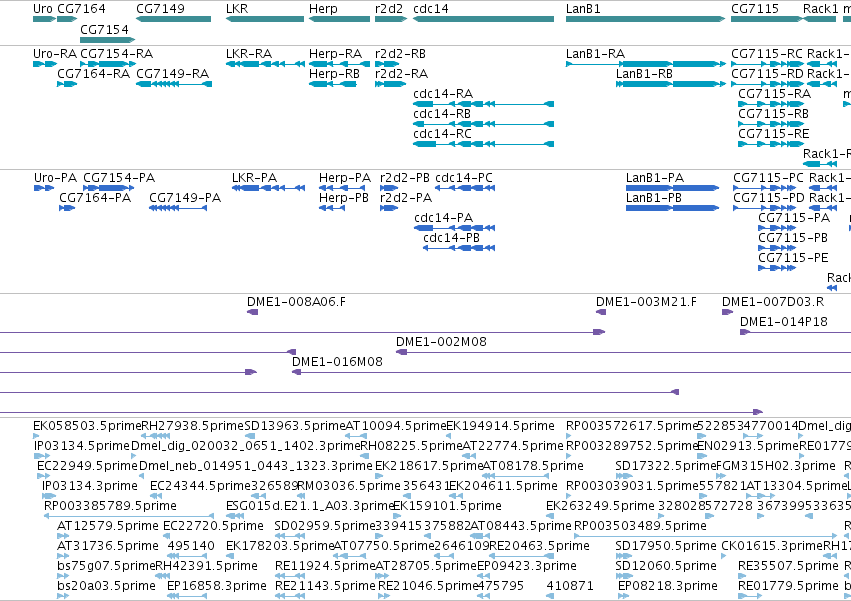Screen dimensions: 851x601
Task: Select BAC end DME1-008A06.F
Action: point(252,312)
